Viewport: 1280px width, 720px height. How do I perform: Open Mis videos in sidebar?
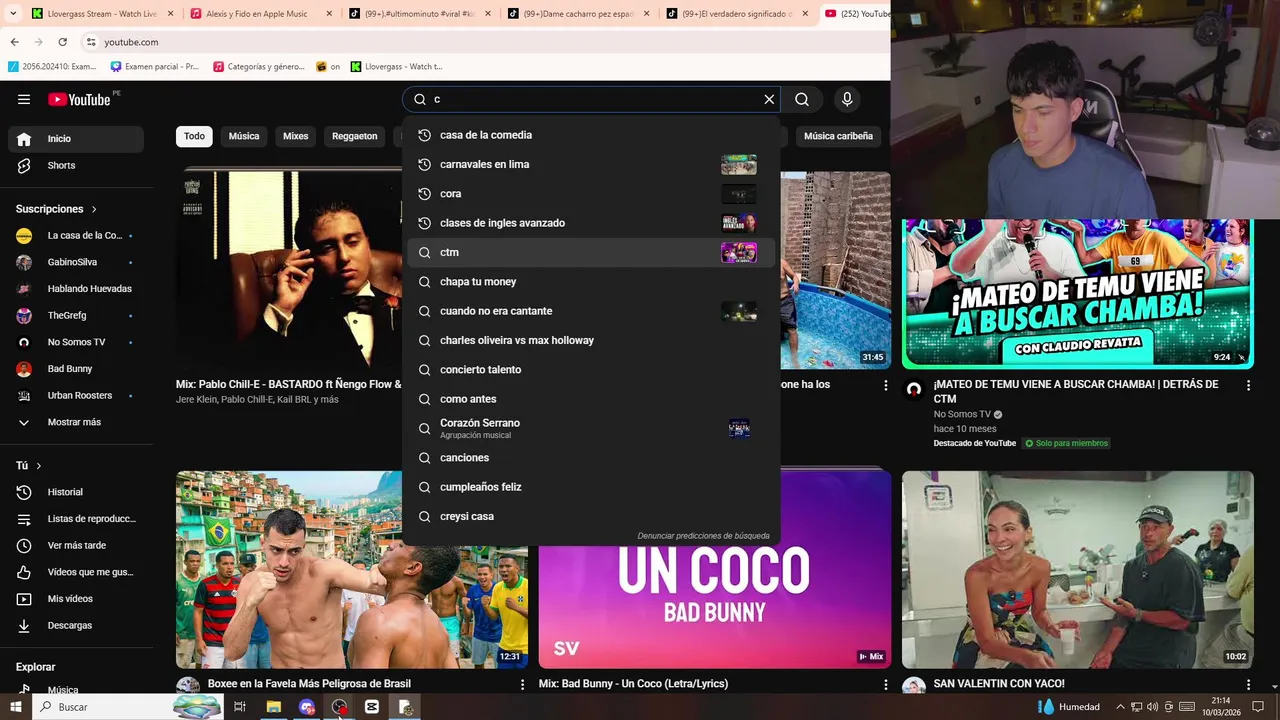coord(76,599)
